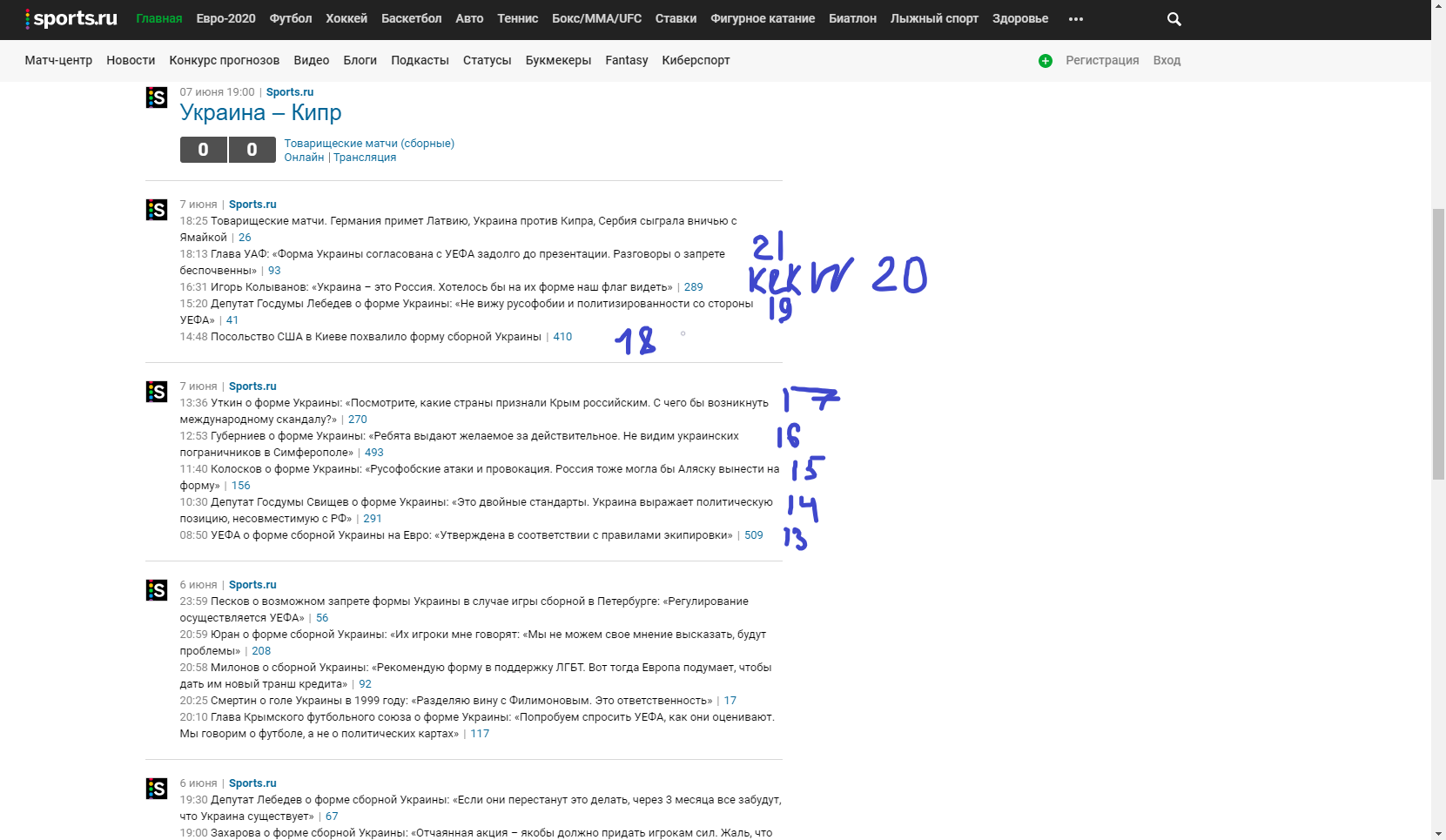
Task: Open the Евро-2020 section
Action: (225, 18)
